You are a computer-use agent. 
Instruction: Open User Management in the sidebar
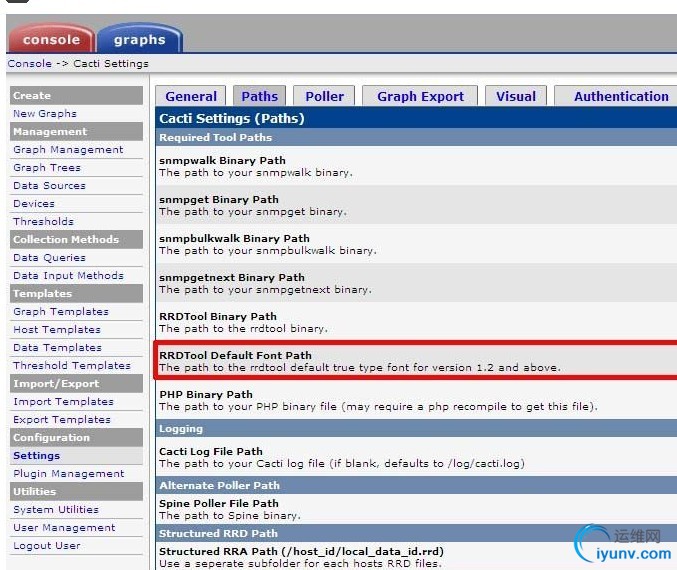pos(64,528)
